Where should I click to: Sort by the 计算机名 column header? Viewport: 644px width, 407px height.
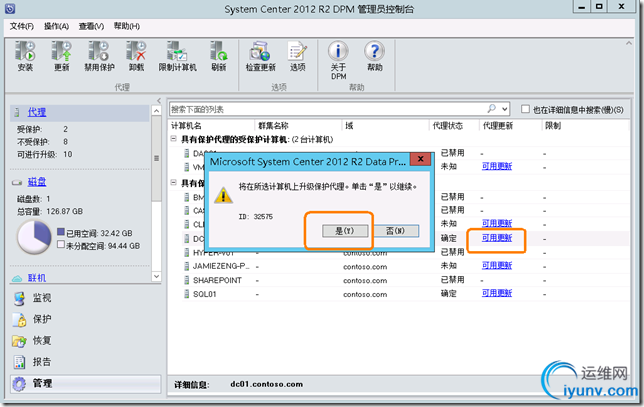click(x=212, y=126)
